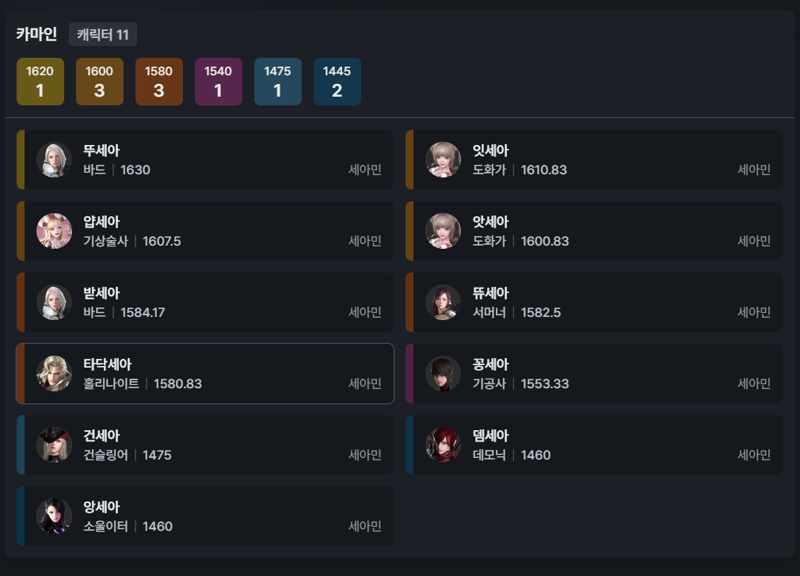
Task: Select the 1475 level group badge
Action: coord(278,82)
